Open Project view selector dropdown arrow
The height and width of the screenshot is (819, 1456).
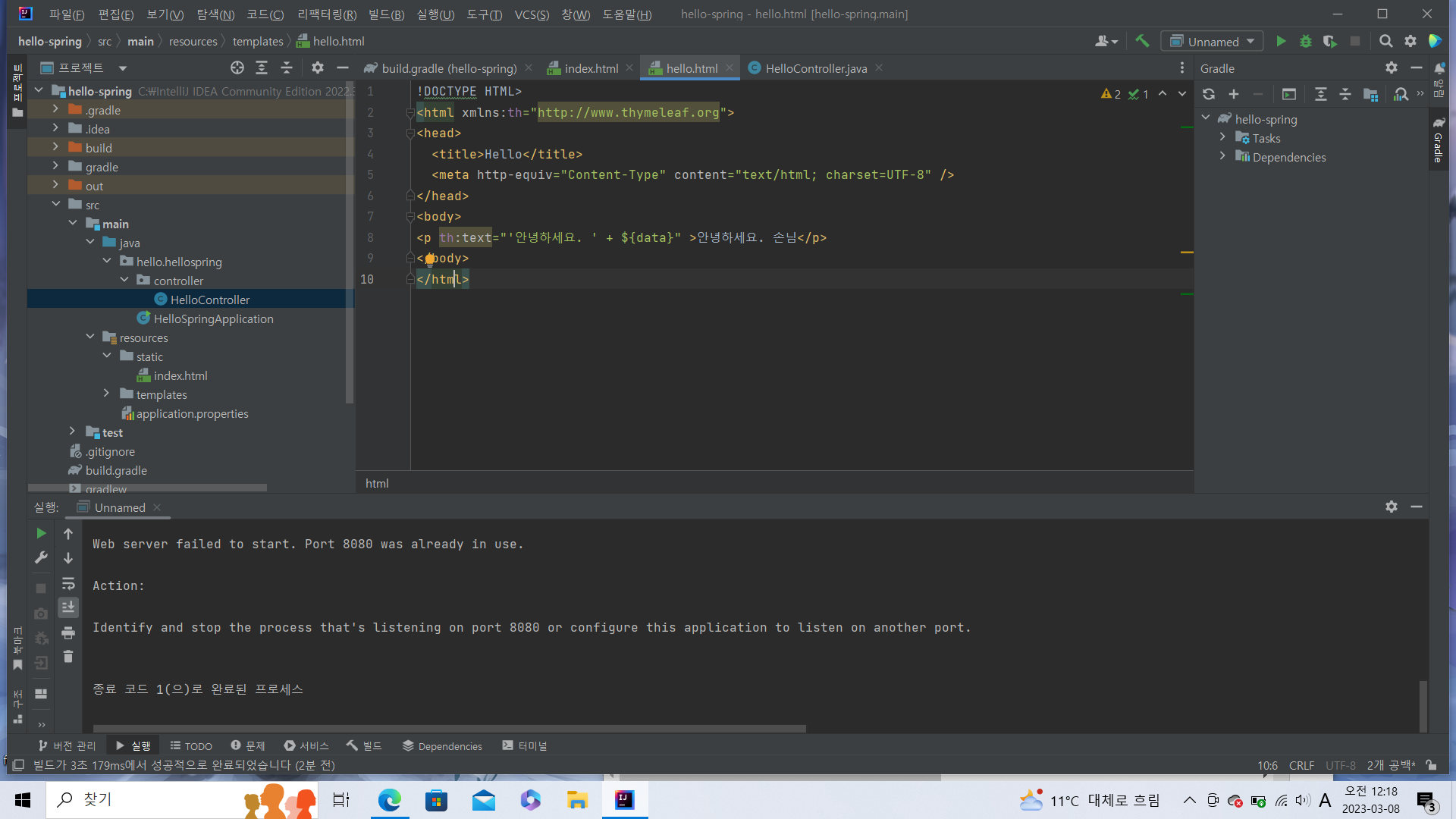click(x=122, y=68)
